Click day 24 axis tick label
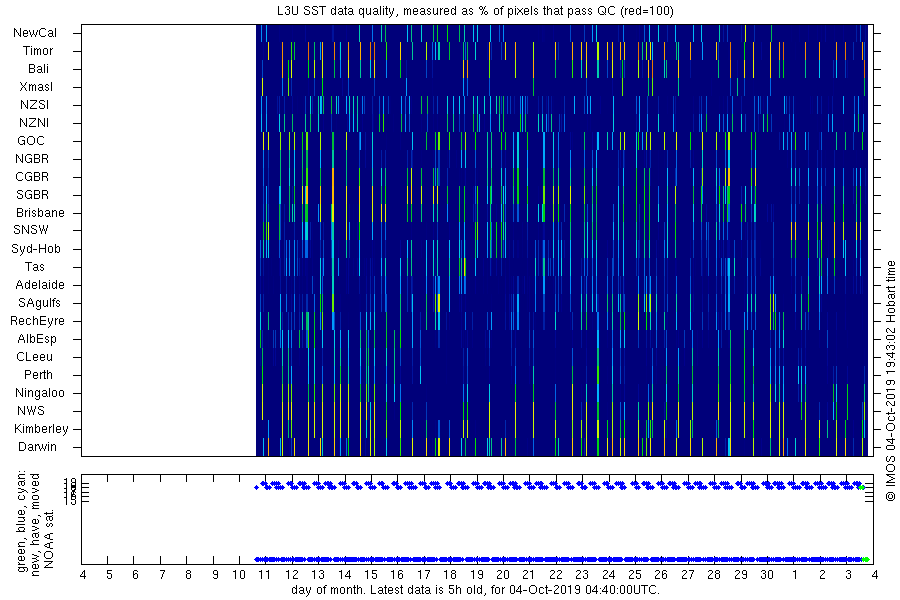 tap(608, 575)
